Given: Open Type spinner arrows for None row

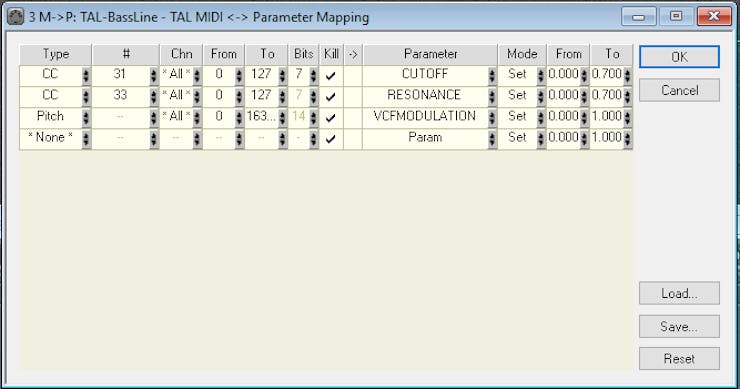Looking at the screenshot, I should [x=86, y=139].
